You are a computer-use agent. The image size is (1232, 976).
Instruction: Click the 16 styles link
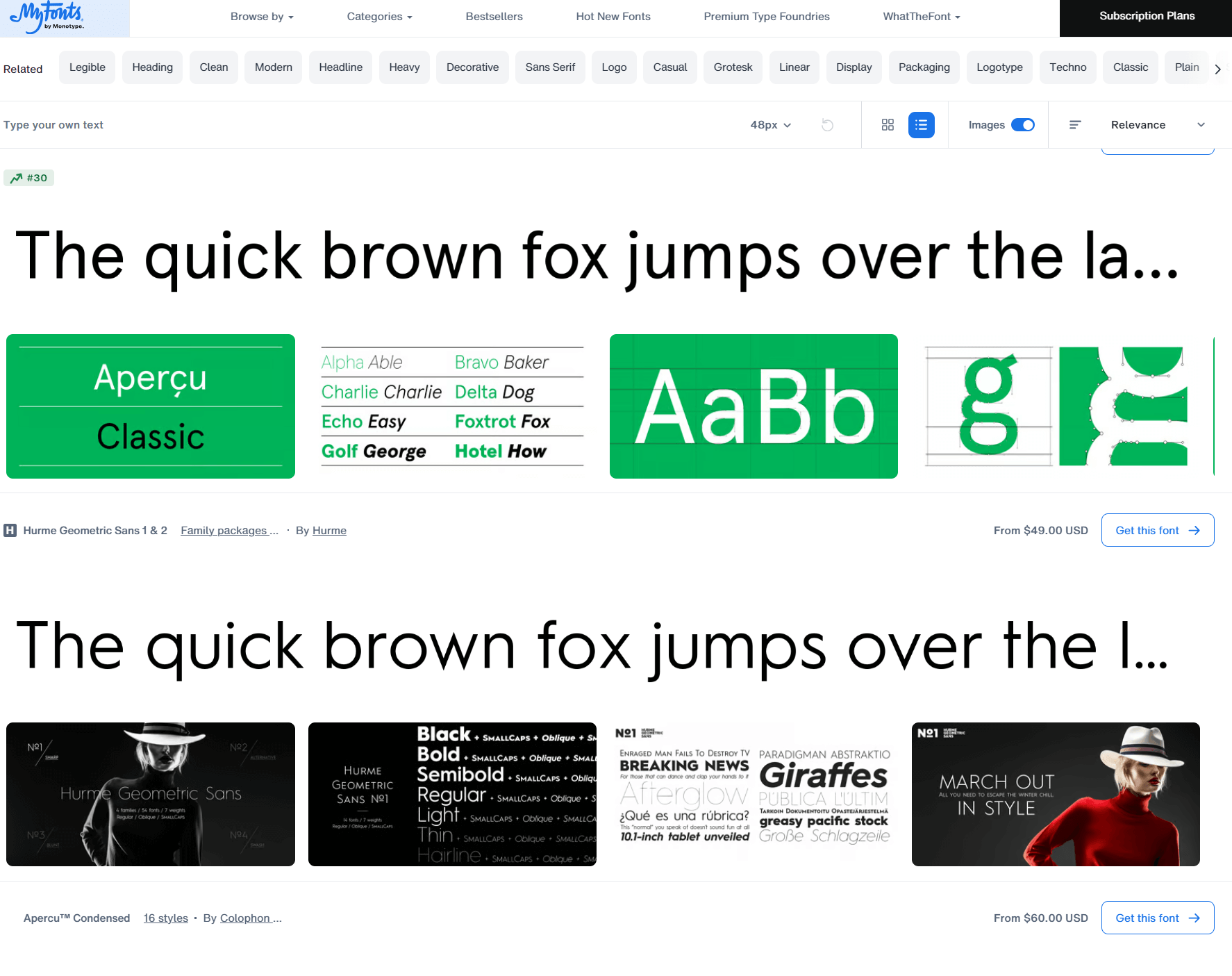point(165,918)
